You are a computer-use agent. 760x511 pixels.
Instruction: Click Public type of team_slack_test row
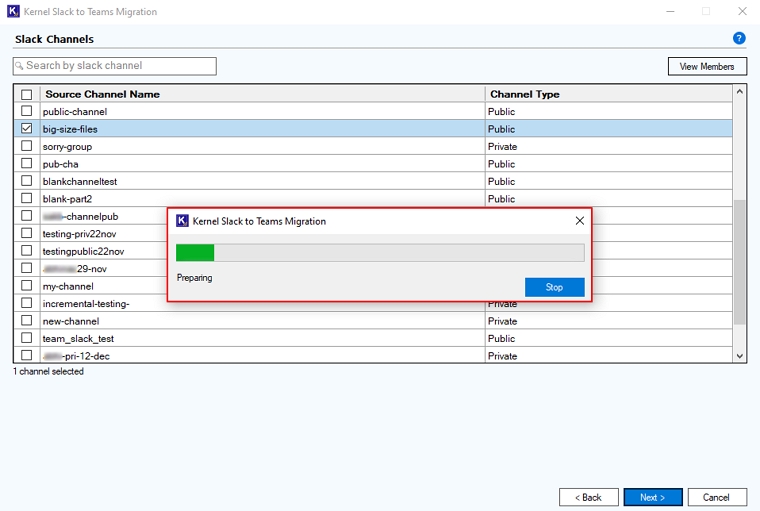click(501, 338)
